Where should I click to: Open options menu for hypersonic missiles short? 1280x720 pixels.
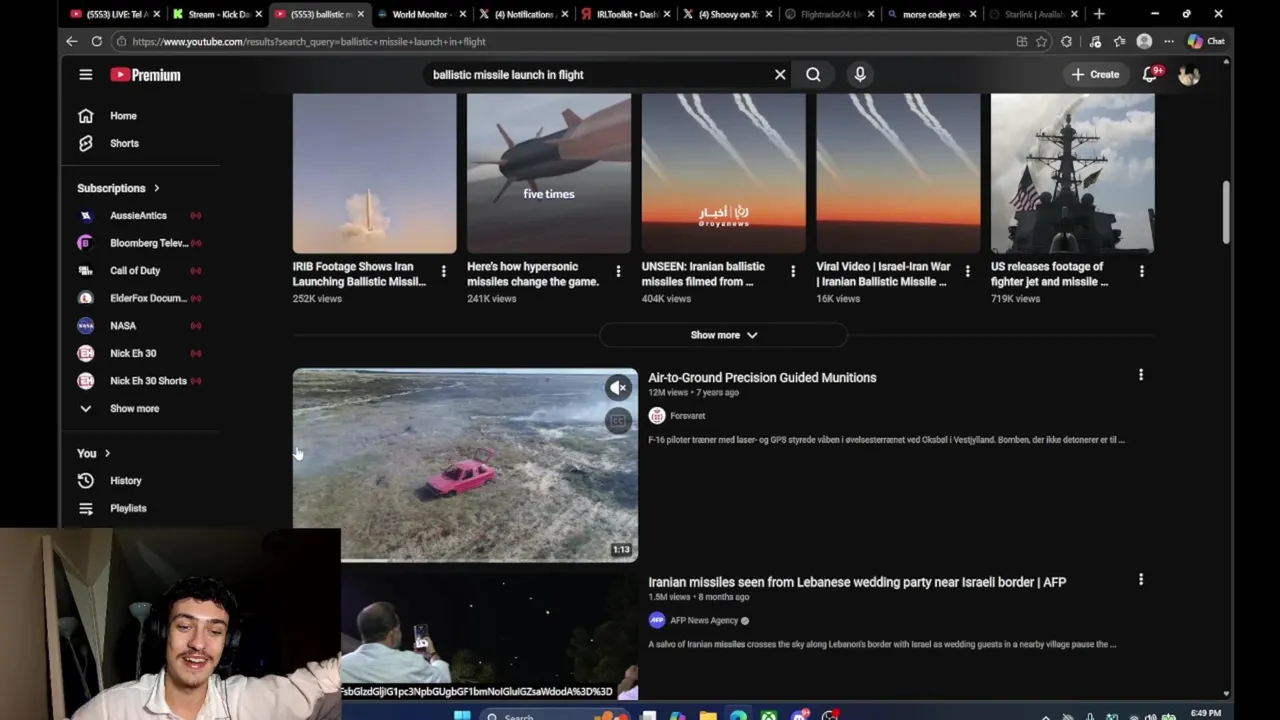[x=618, y=271]
